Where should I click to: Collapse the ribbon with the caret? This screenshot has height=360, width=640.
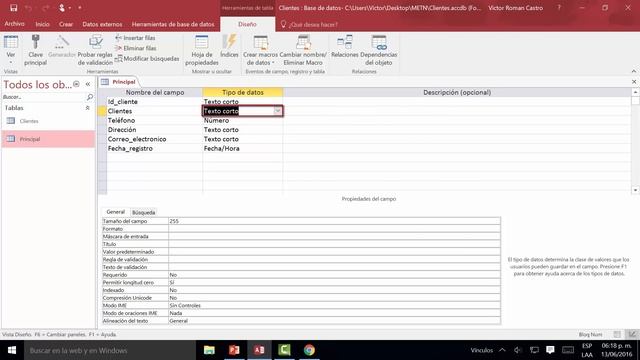[x=633, y=71]
